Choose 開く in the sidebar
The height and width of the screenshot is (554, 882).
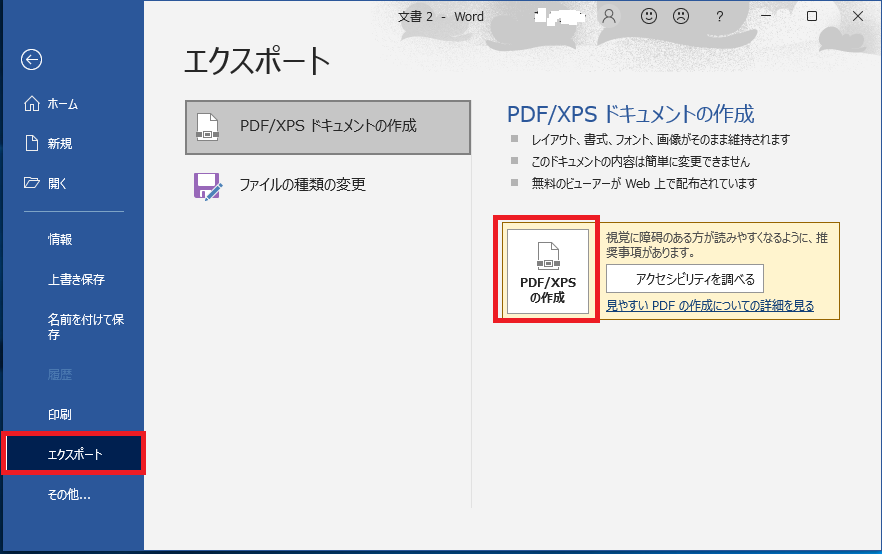click(73, 183)
